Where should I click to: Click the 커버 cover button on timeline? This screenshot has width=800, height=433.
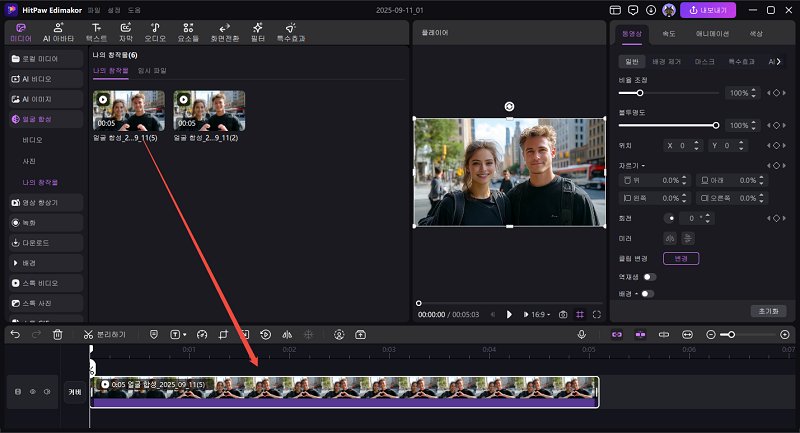[x=75, y=392]
